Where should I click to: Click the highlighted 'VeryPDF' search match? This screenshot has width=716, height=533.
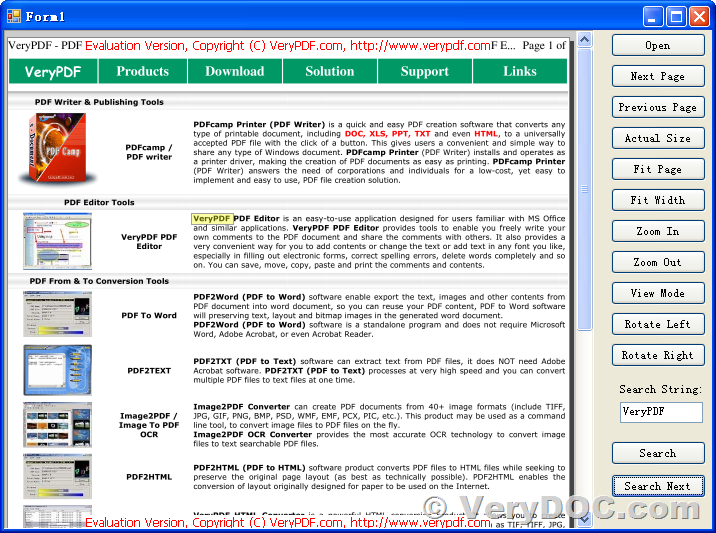[x=211, y=219]
